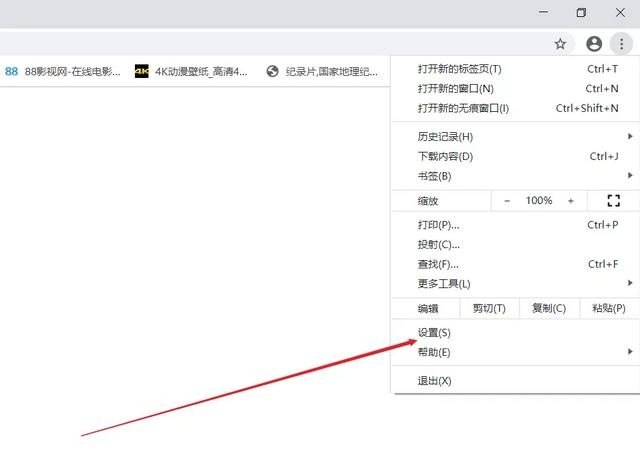Click the three-dot Chrome menu button
The height and width of the screenshot is (466, 640).
pyautogui.click(x=621, y=44)
